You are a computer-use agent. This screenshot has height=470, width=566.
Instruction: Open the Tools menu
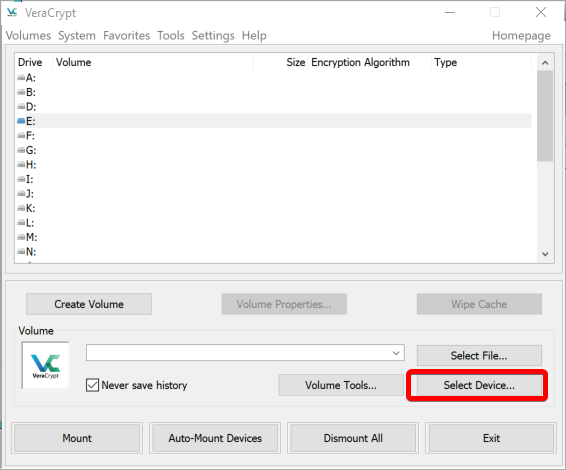(x=171, y=36)
